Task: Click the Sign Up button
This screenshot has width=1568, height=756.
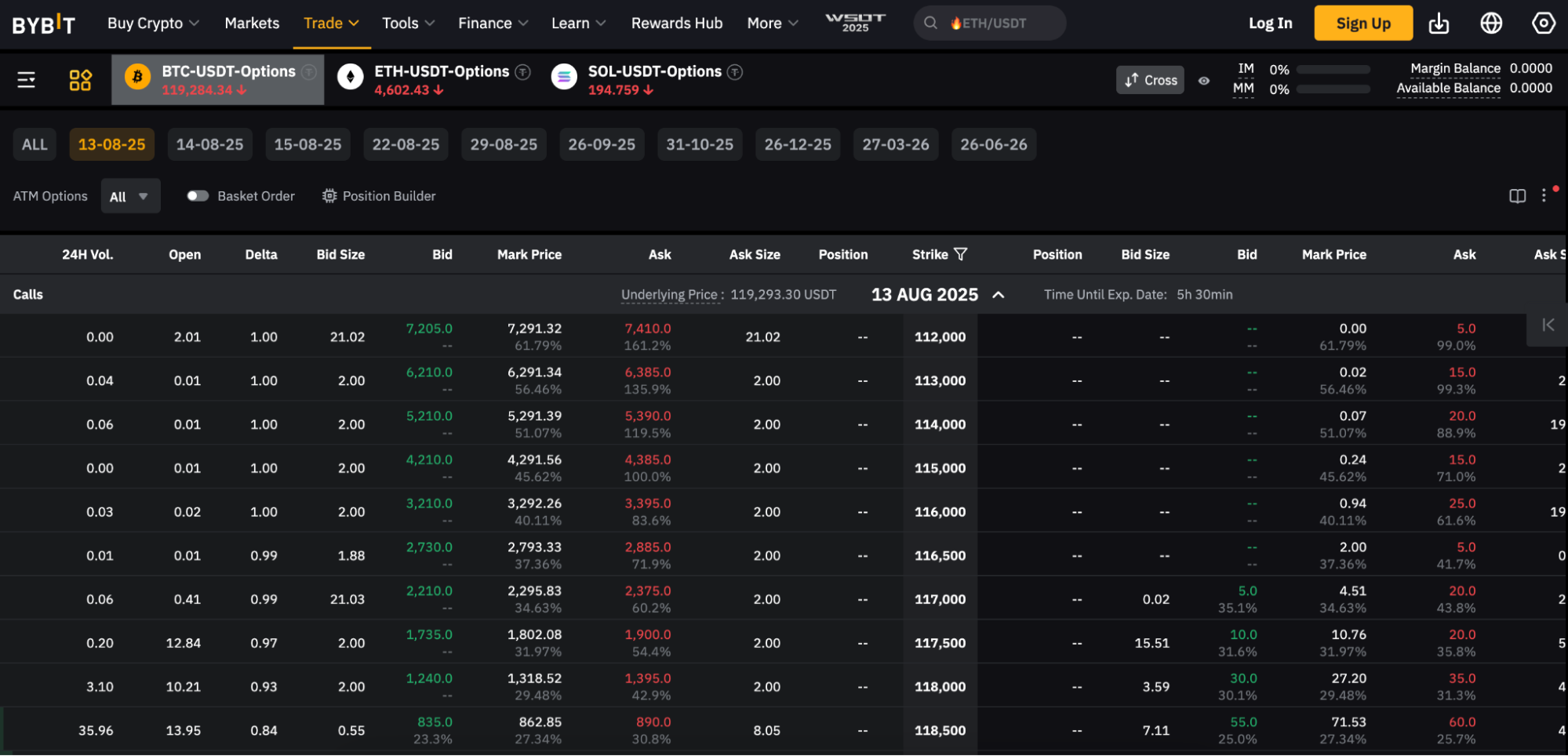Action: (x=1362, y=23)
